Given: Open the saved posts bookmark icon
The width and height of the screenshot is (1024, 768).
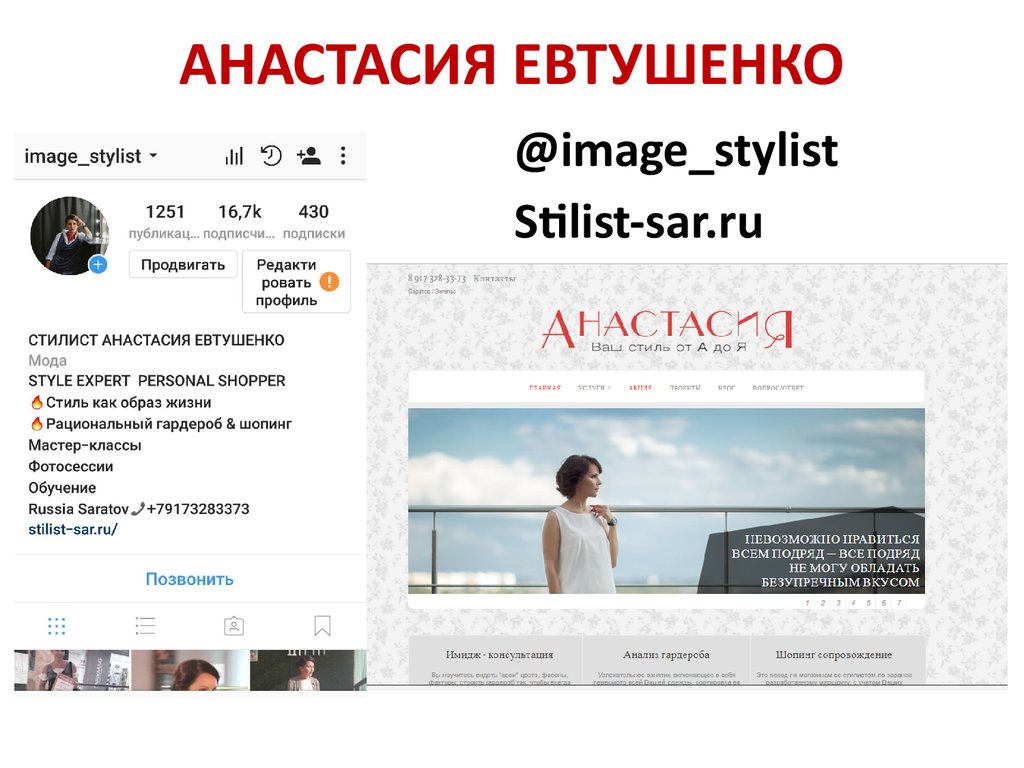Looking at the screenshot, I should coord(321,624).
